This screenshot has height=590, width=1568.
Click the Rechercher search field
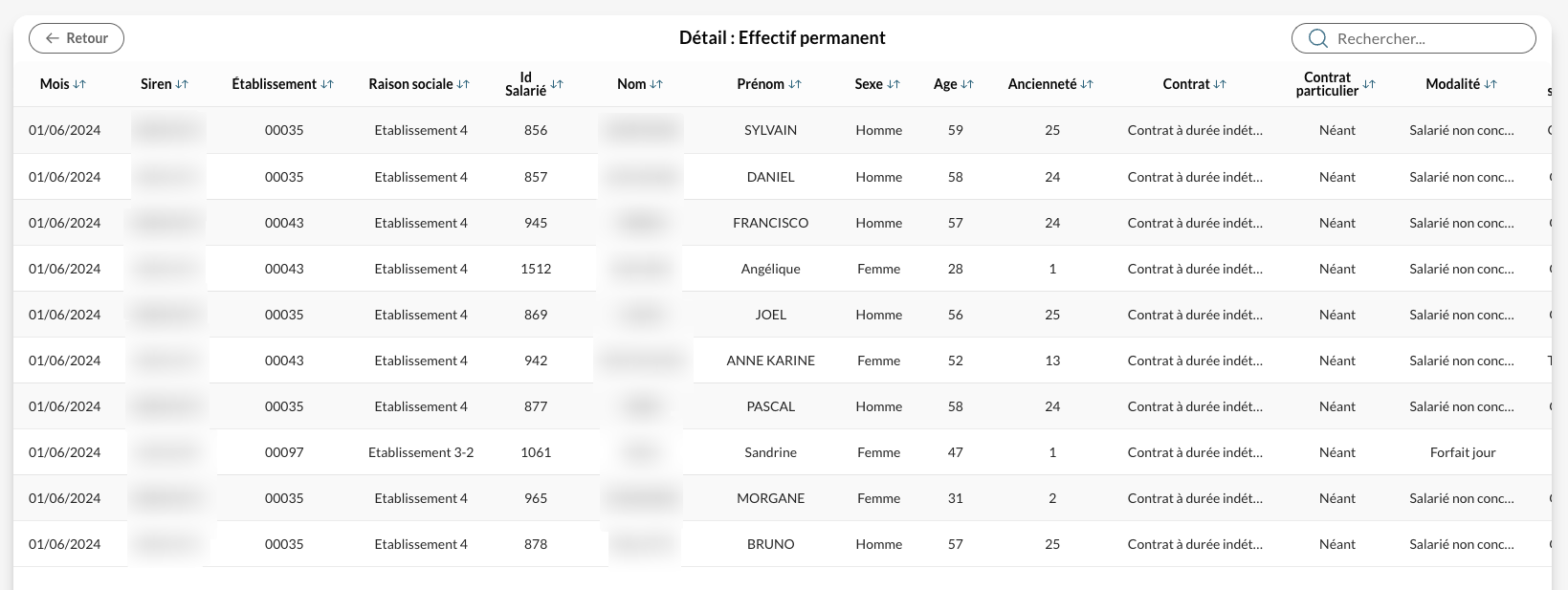[x=1414, y=38]
